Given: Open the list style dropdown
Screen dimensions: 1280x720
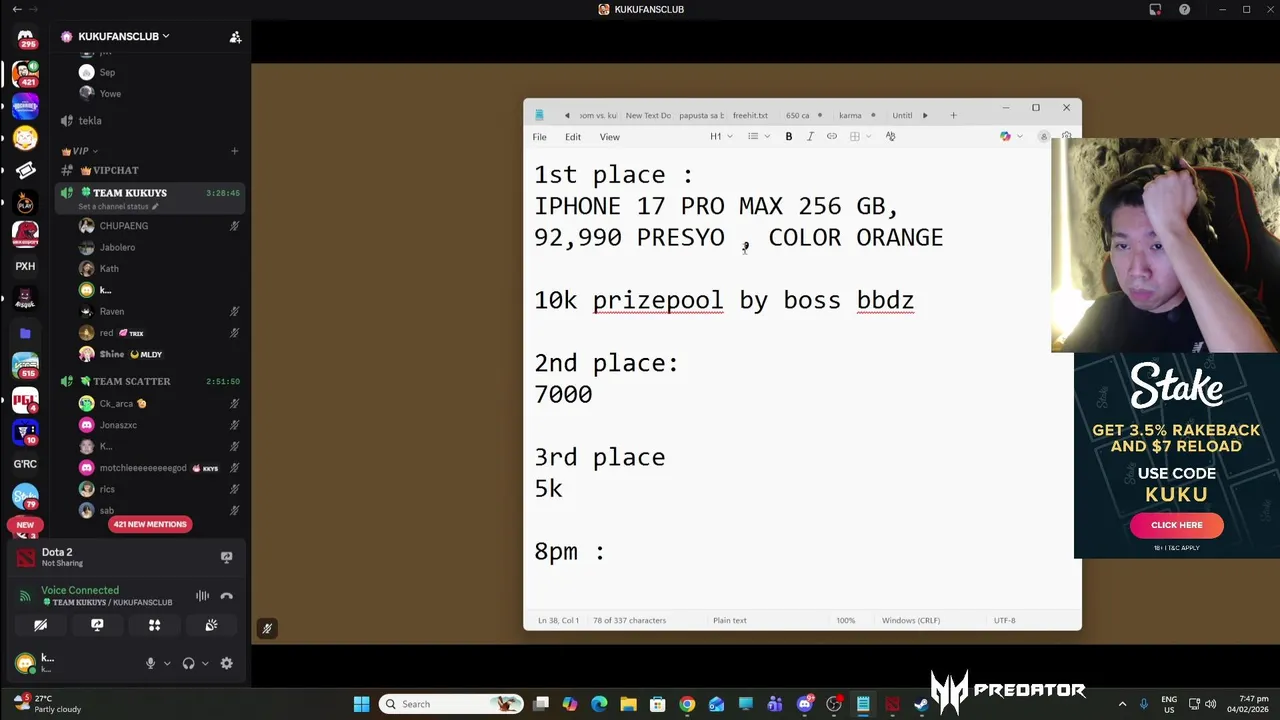Looking at the screenshot, I should click(x=758, y=136).
